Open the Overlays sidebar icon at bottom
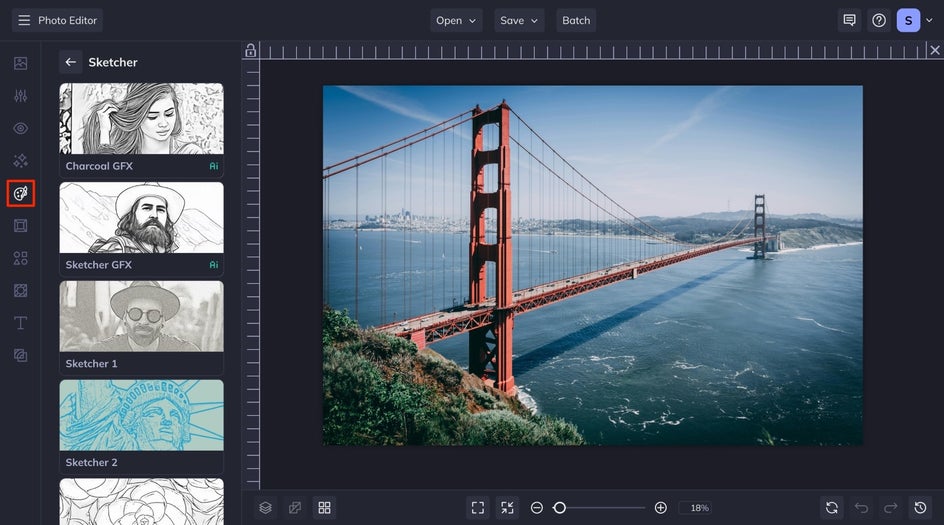The height and width of the screenshot is (525, 944). (x=20, y=356)
